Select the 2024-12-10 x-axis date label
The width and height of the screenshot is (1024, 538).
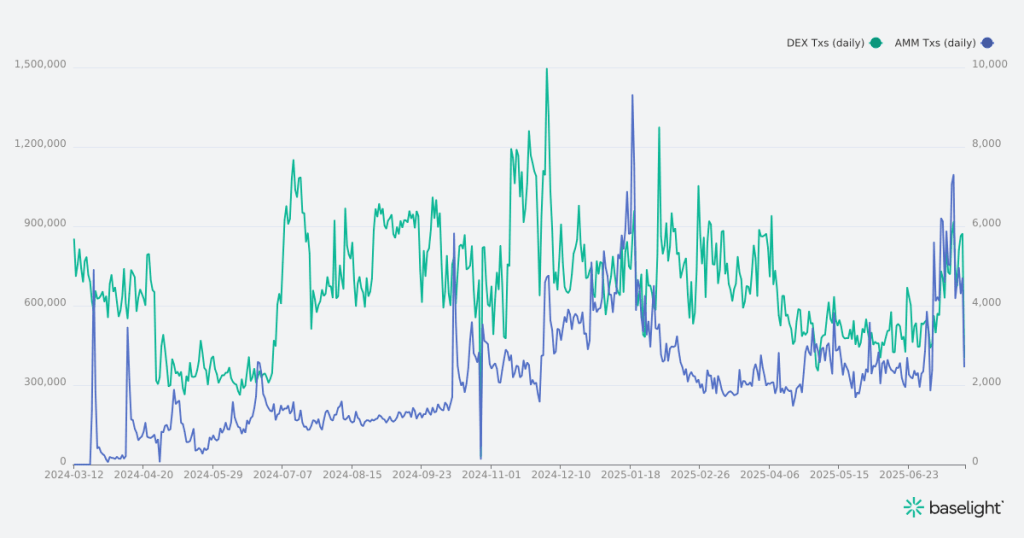point(560,476)
